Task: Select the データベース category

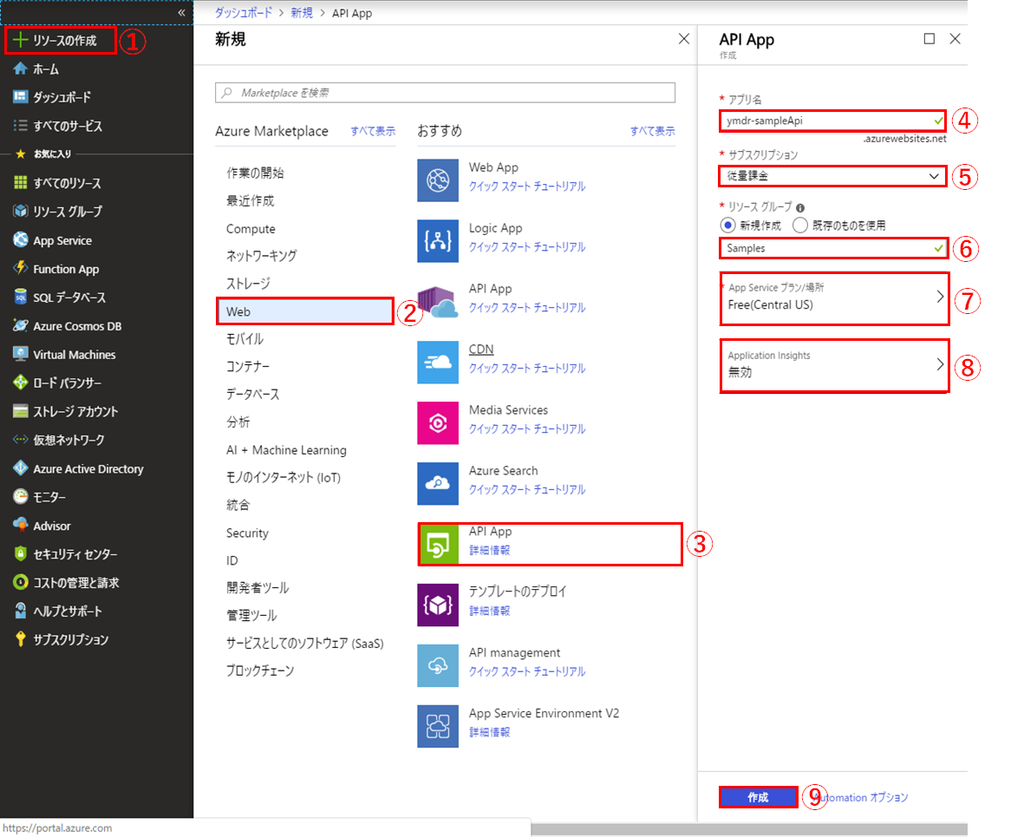Action: tap(253, 394)
